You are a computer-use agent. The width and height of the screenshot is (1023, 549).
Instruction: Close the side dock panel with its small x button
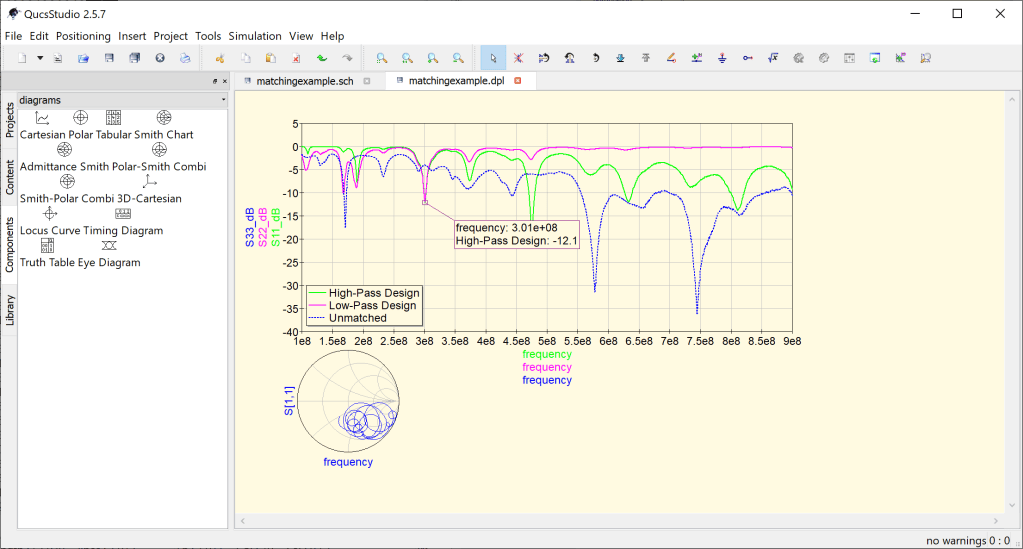point(224,81)
